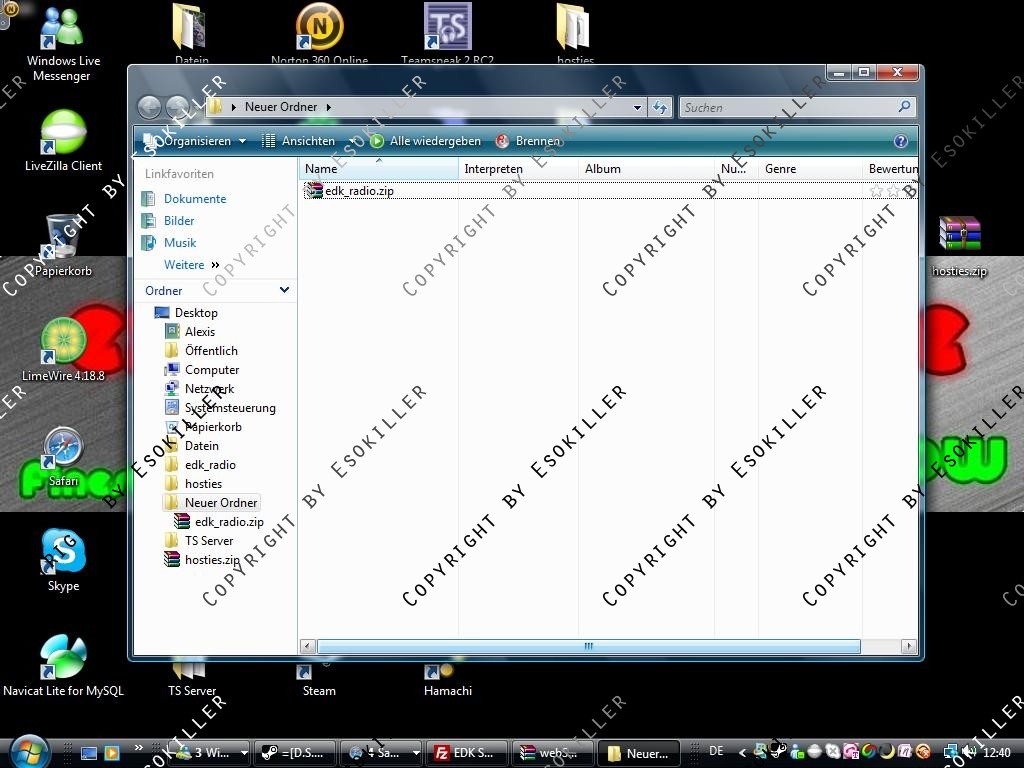Click the volume tray icon
The image size is (1024, 768).
(970, 752)
